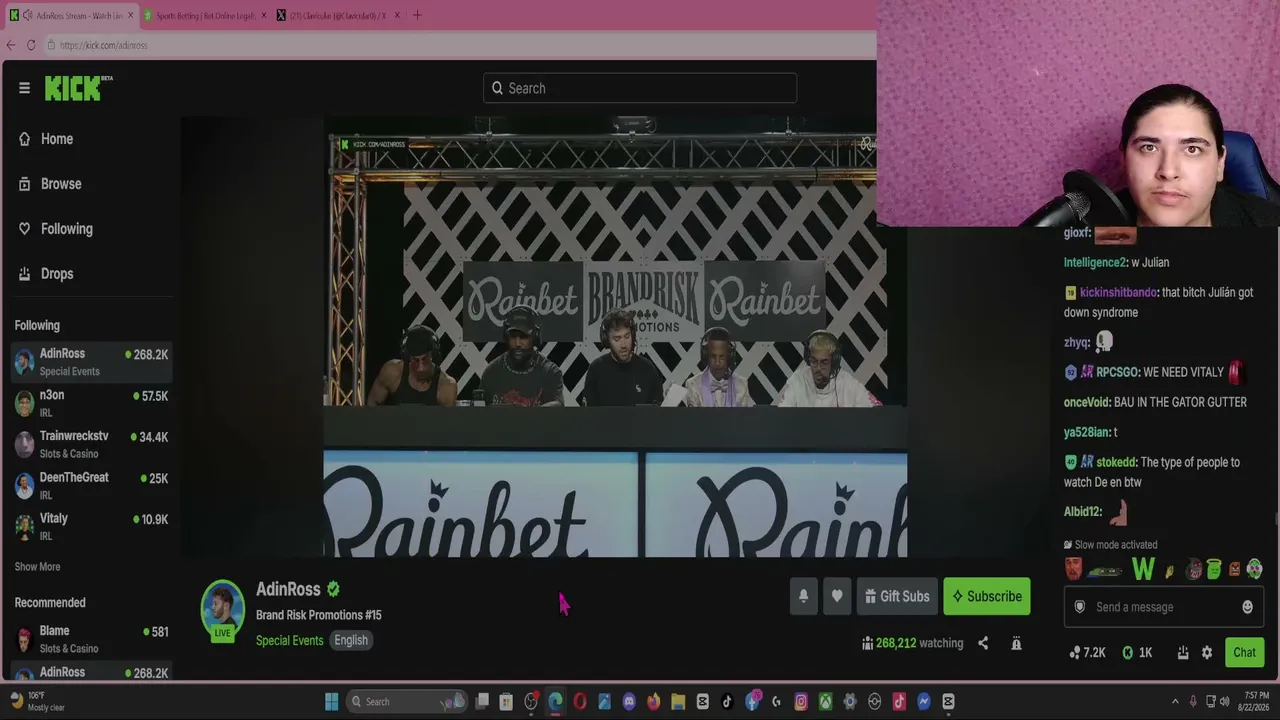Switch to the Clavicular X tab
This screenshot has width=1280, height=720.
pos(338,15)
